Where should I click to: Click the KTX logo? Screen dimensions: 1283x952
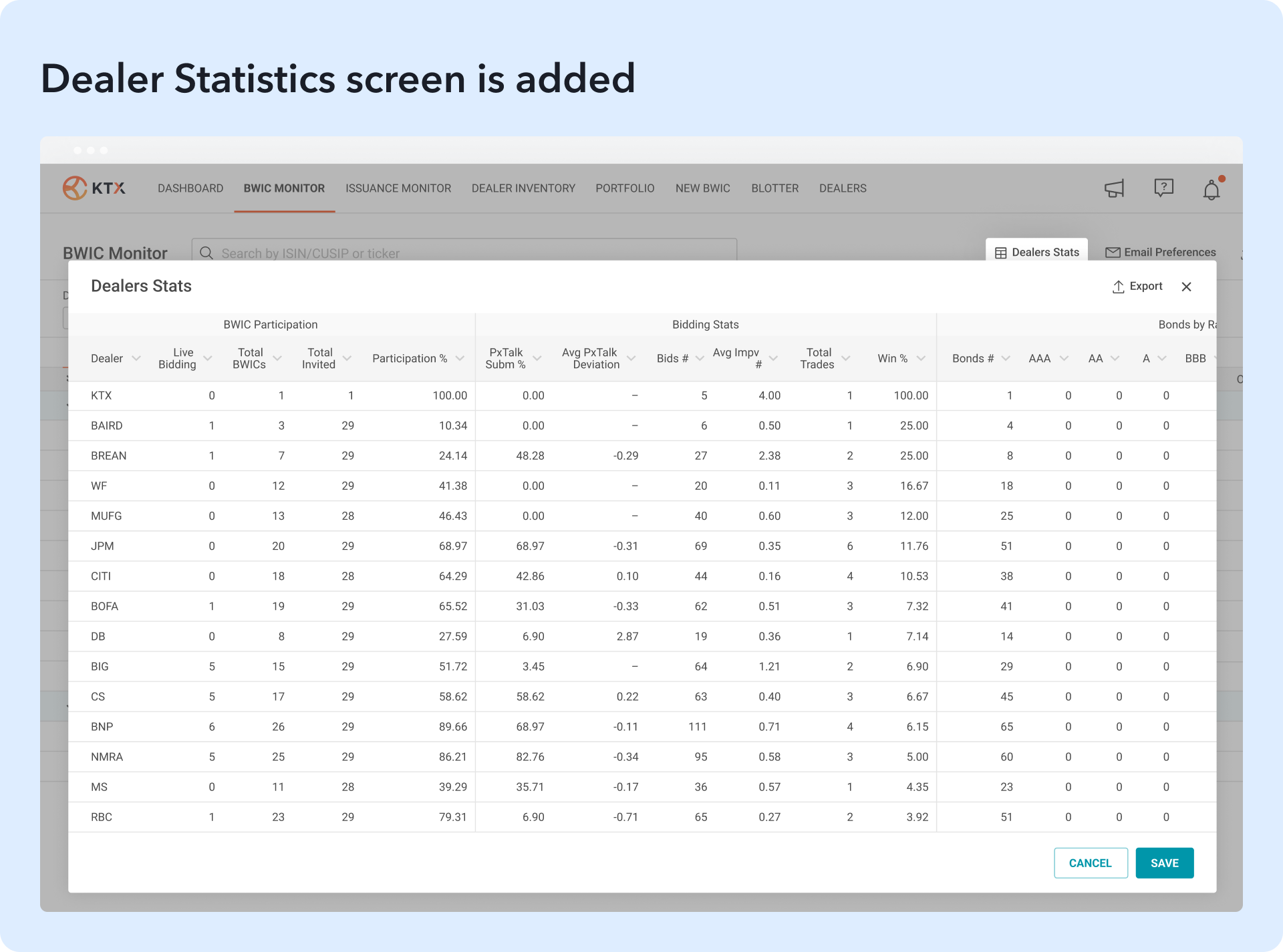click(x=94, y=188)
